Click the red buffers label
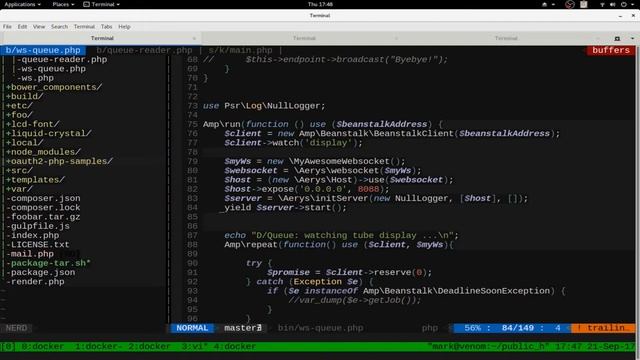This screenshot has width=640, height=360. [x=611, y=50]
